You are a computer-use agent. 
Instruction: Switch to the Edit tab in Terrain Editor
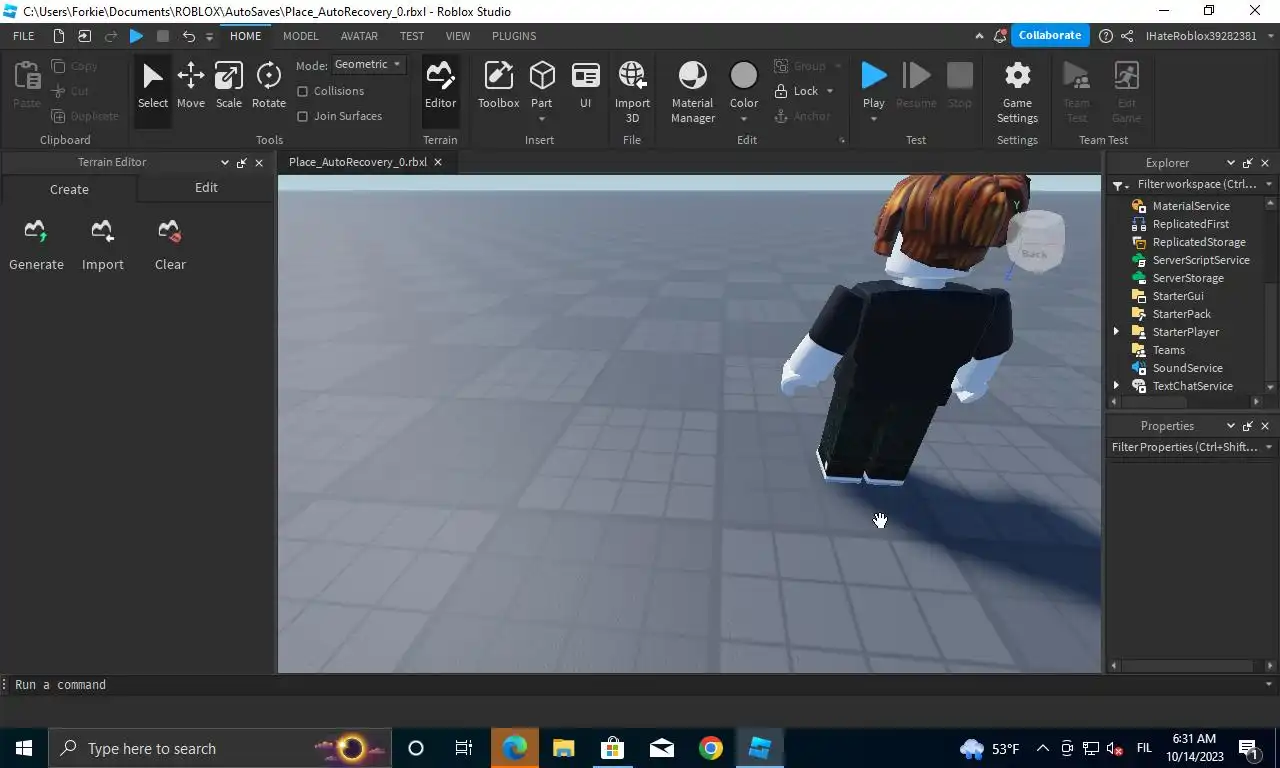(x=206, y=188)
